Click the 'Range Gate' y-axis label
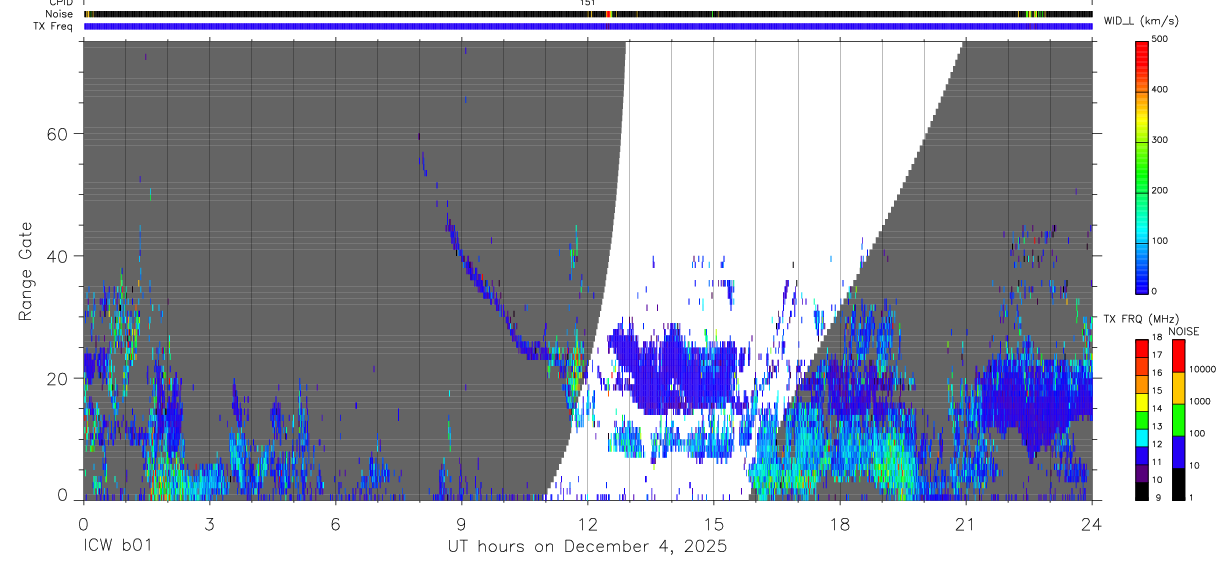This screenshot has height=567, width=1228. click(x=26, y=270)
